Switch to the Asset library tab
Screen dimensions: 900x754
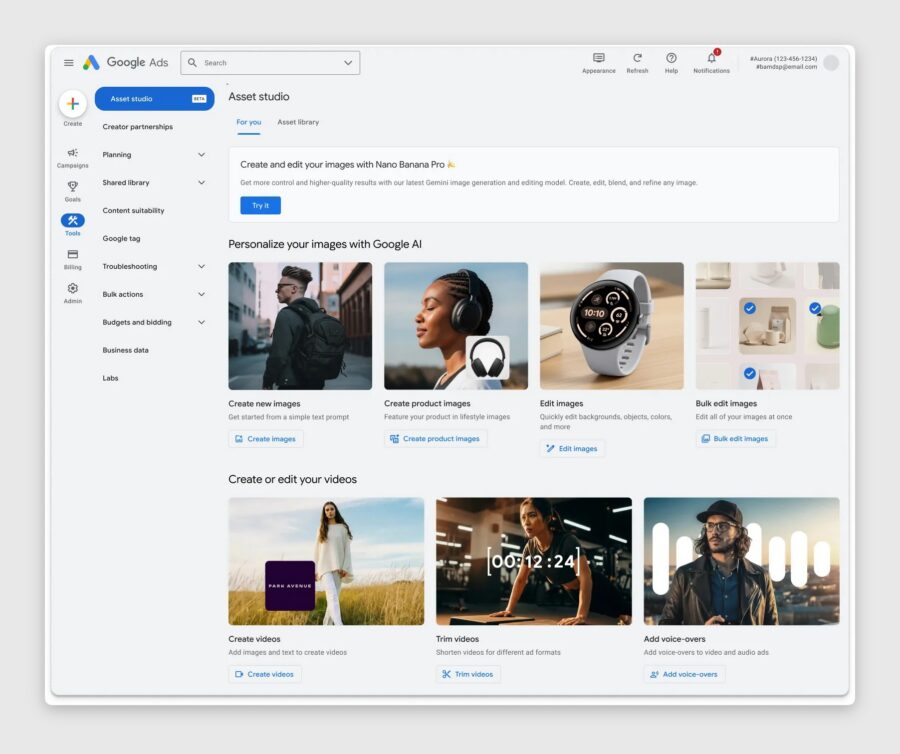click(298, 122)
